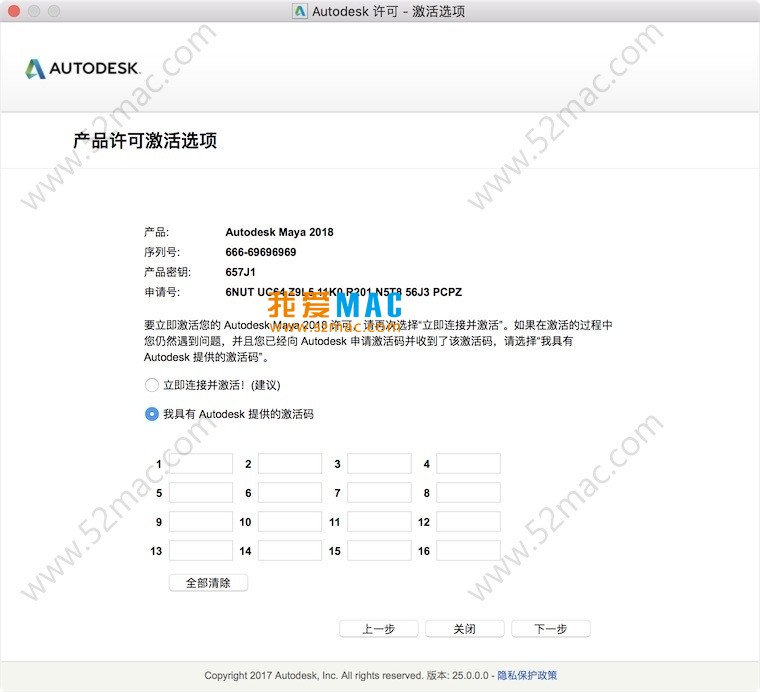Viewport: 760px width, 692px height.
Task: Click the 全部清除 clear-all button
Action: pyautogui.click(x=208, y=583)
